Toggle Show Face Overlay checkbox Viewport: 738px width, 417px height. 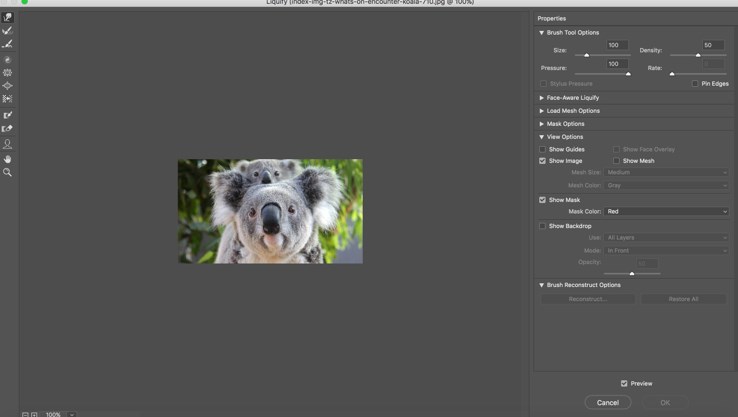pos(616,149)
